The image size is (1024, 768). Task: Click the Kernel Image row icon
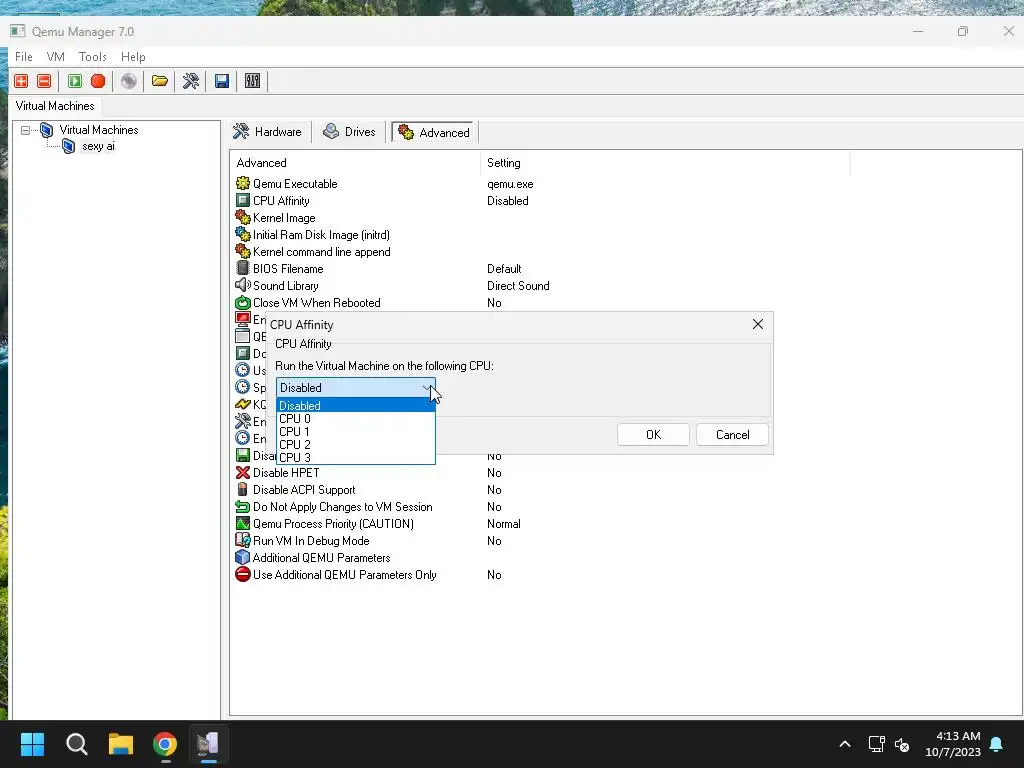click(243, 217)
